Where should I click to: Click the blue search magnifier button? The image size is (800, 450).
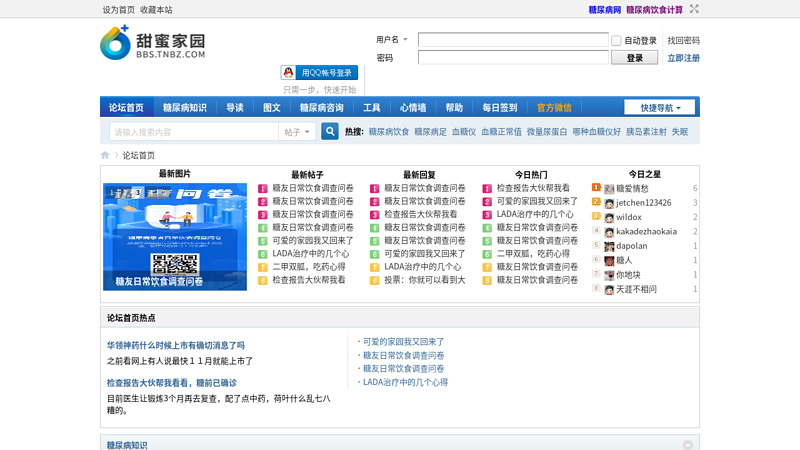330,132
